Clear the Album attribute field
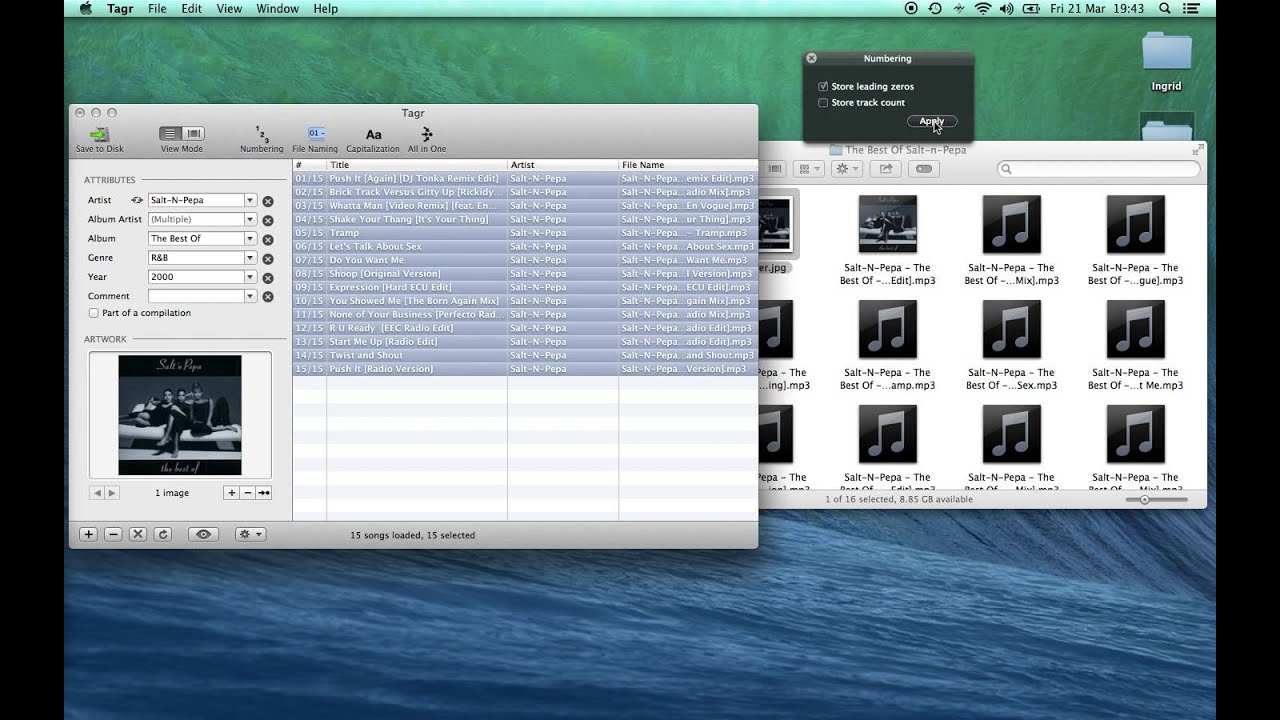The image size is (1280, 720). (268, 239)
